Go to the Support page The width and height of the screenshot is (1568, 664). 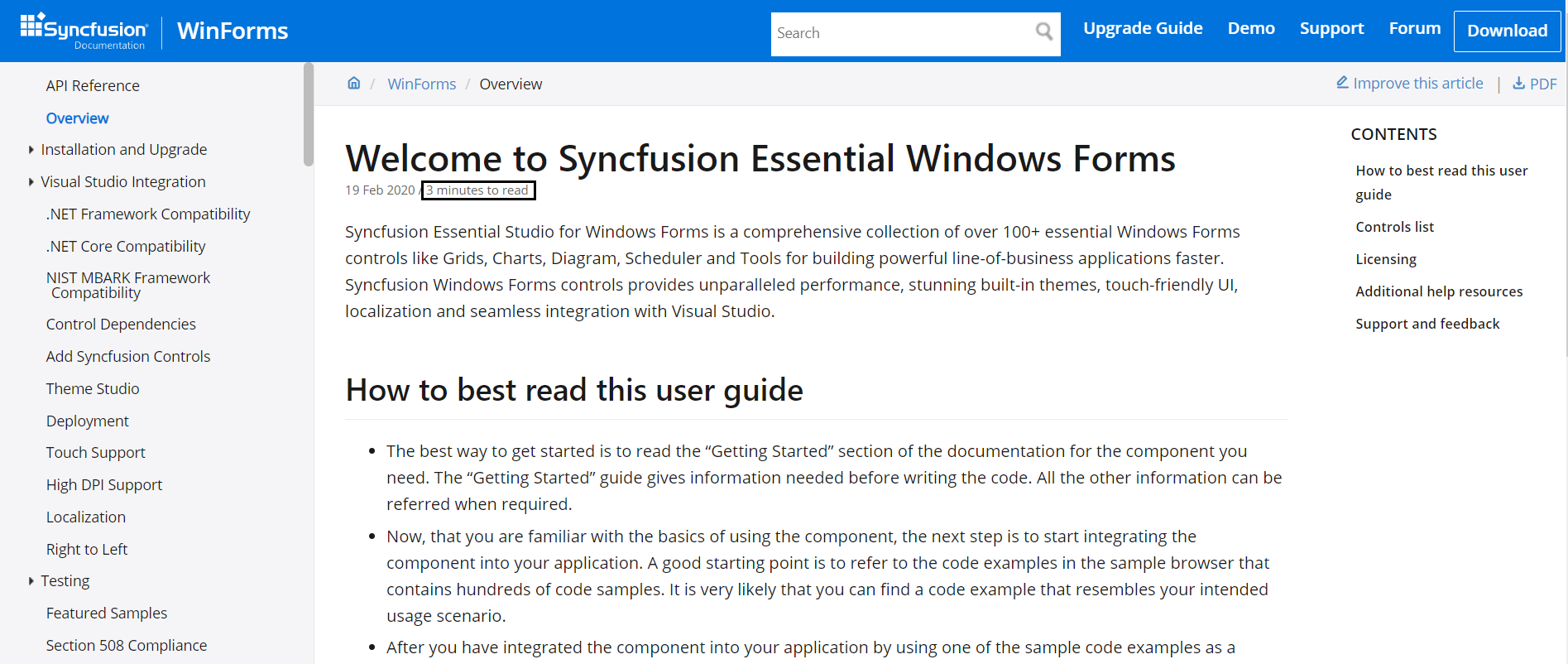pyautogui.click(x=1331, y=29)
